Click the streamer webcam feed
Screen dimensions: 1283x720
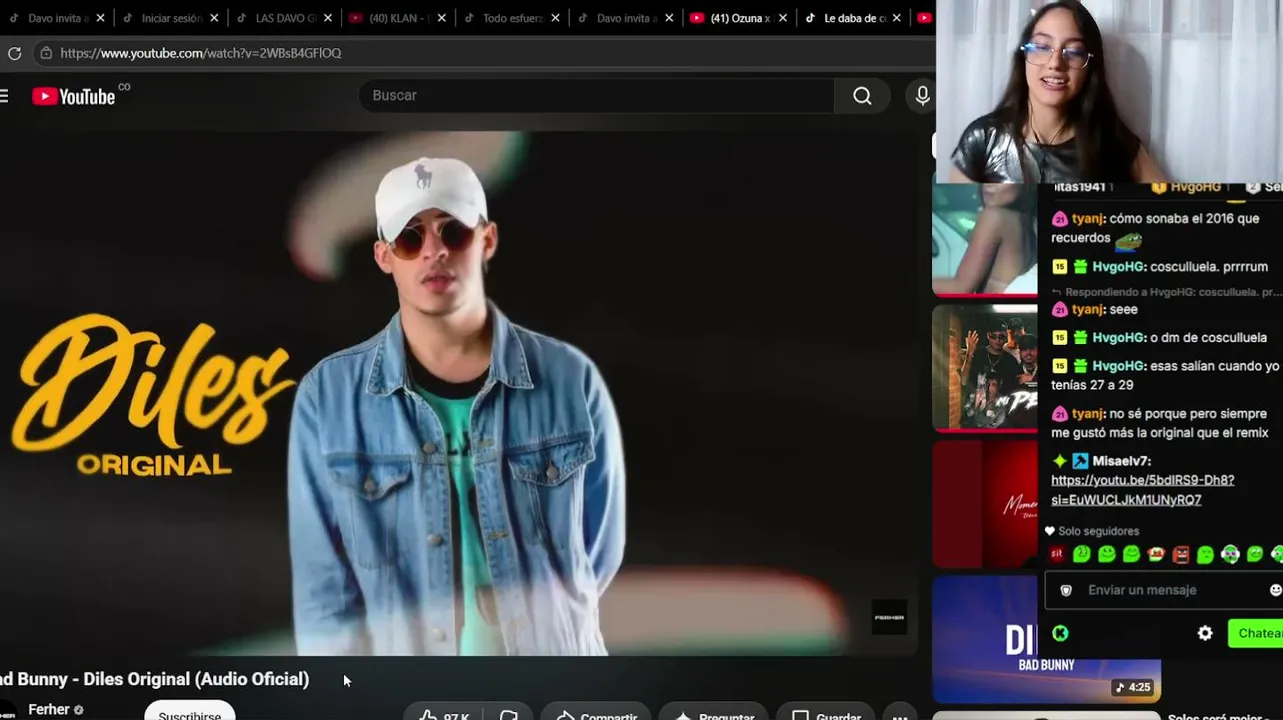(x=1109, y=91)
